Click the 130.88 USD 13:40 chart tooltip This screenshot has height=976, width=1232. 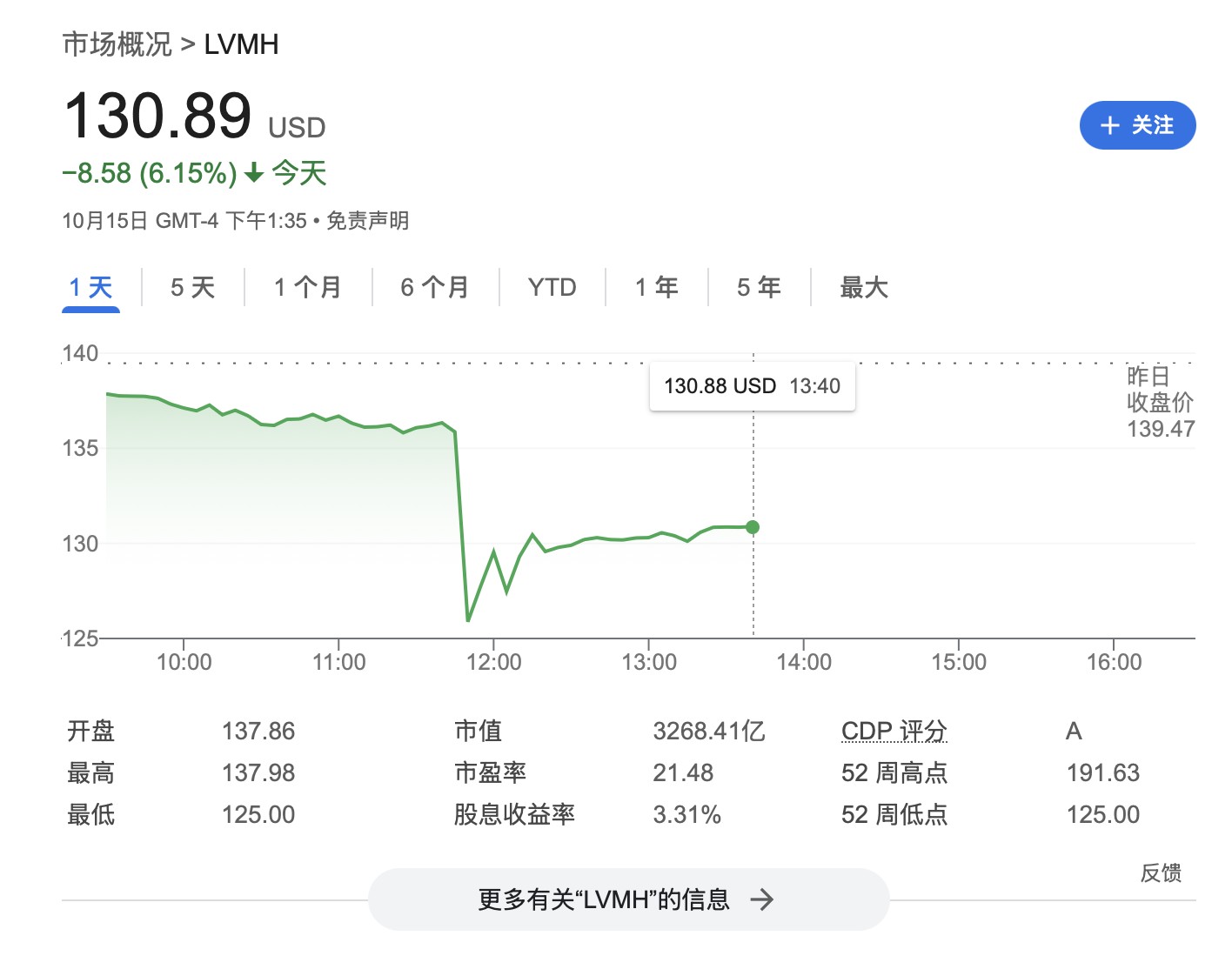752,386
